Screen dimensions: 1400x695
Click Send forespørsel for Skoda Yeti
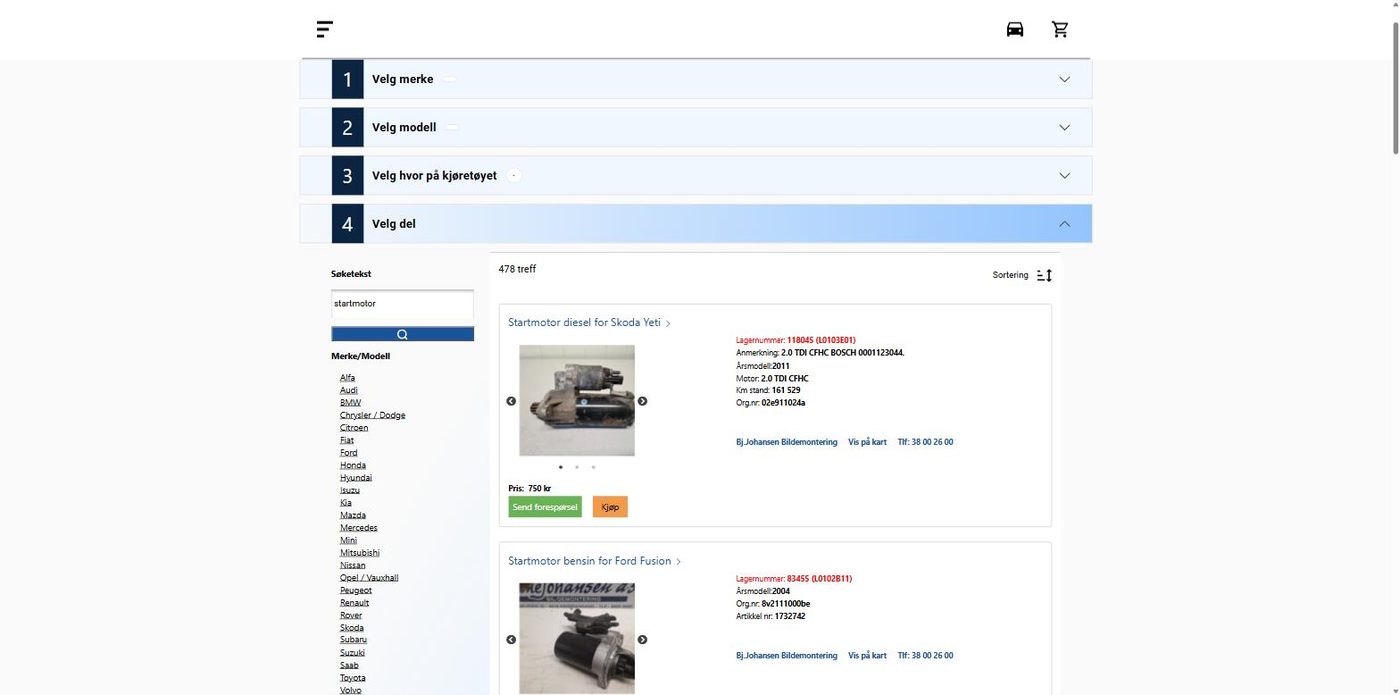[x=545, y=507]
